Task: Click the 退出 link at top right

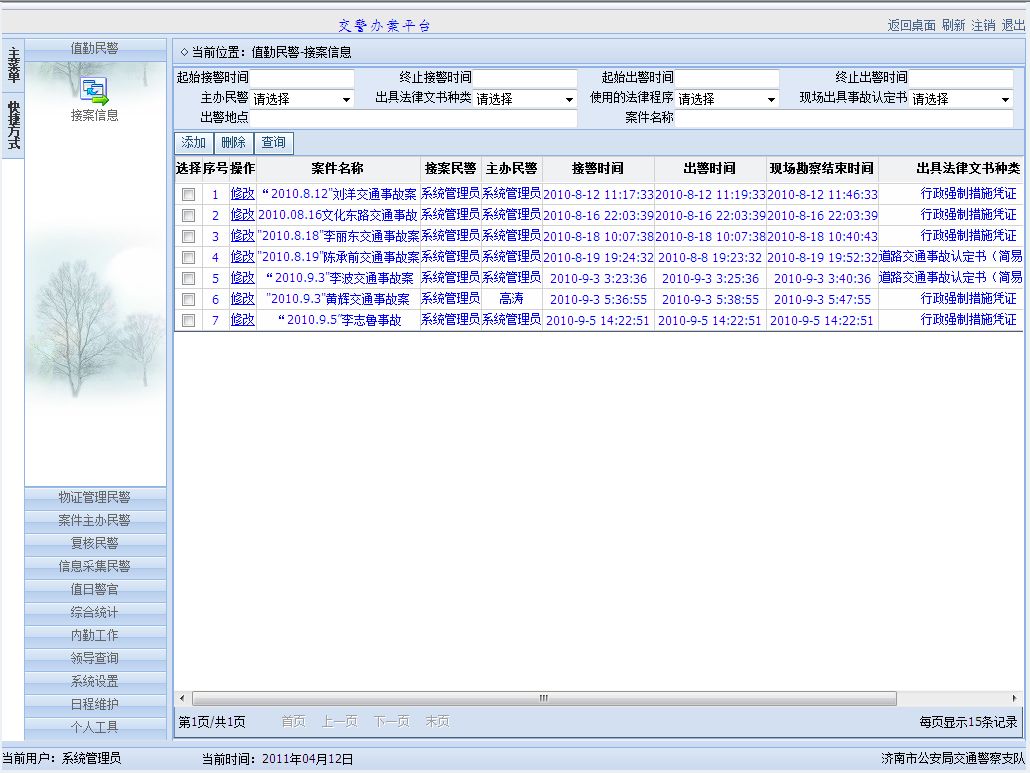Action: pos(1013,25)
